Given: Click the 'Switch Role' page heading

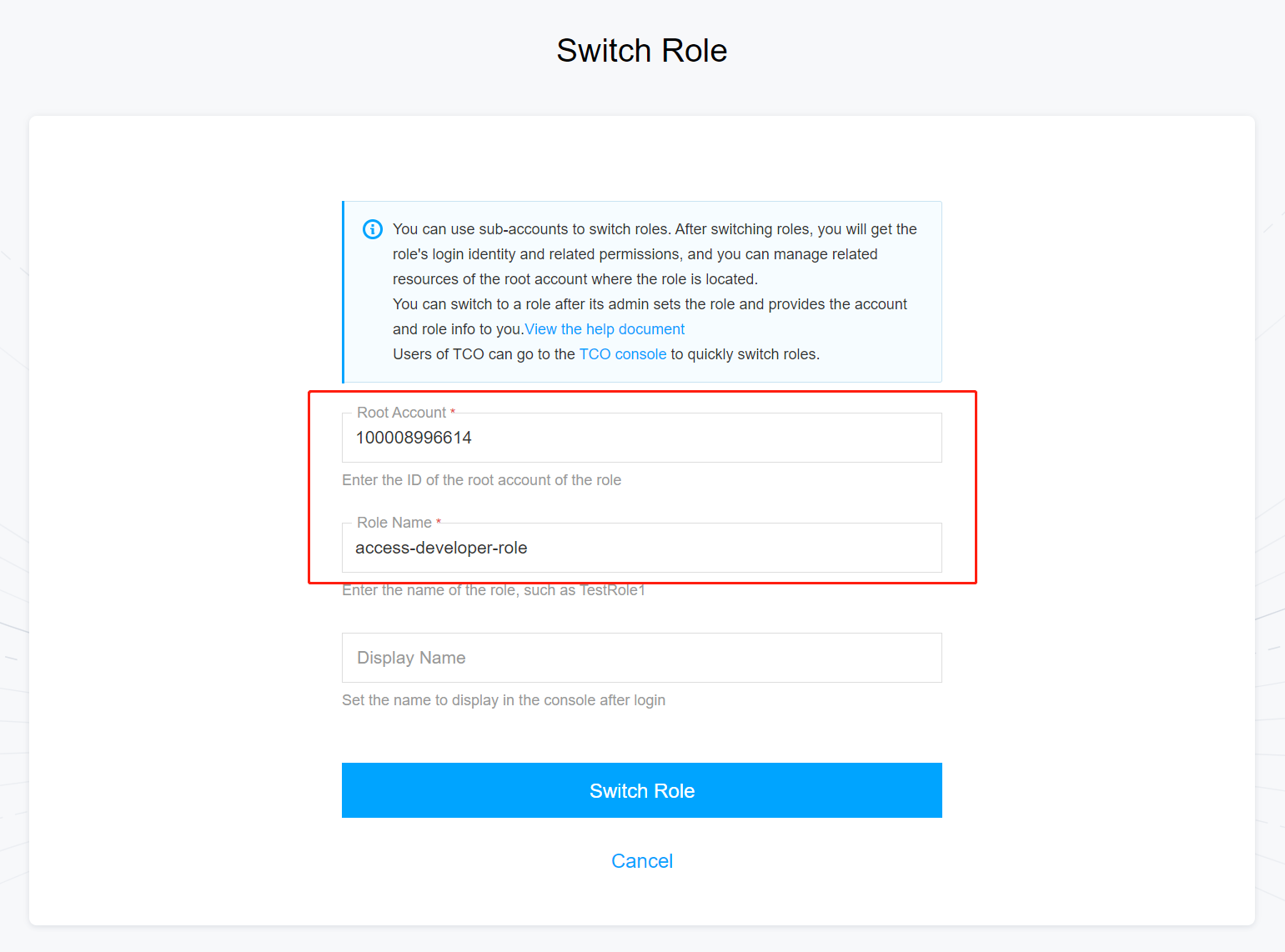Looking at the screenshot, I should [641, 51].
